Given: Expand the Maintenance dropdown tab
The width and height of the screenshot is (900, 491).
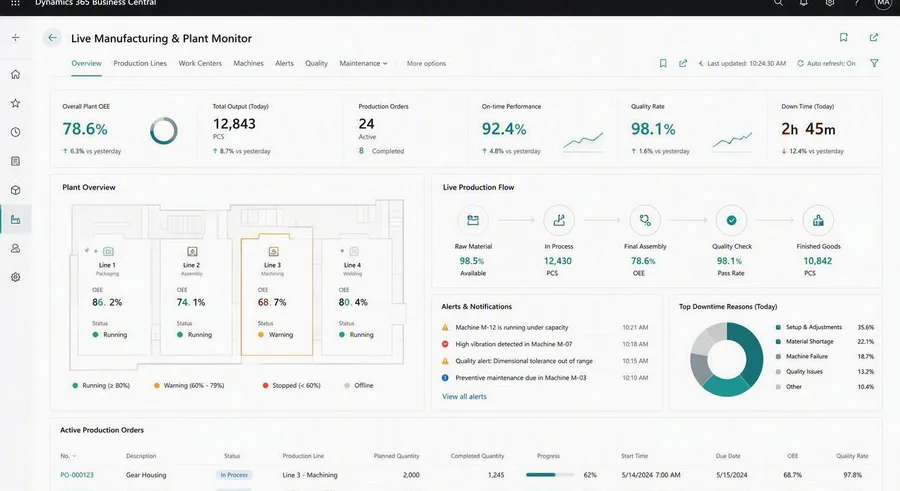Looking at the screenshot, I should coord(363,63).
